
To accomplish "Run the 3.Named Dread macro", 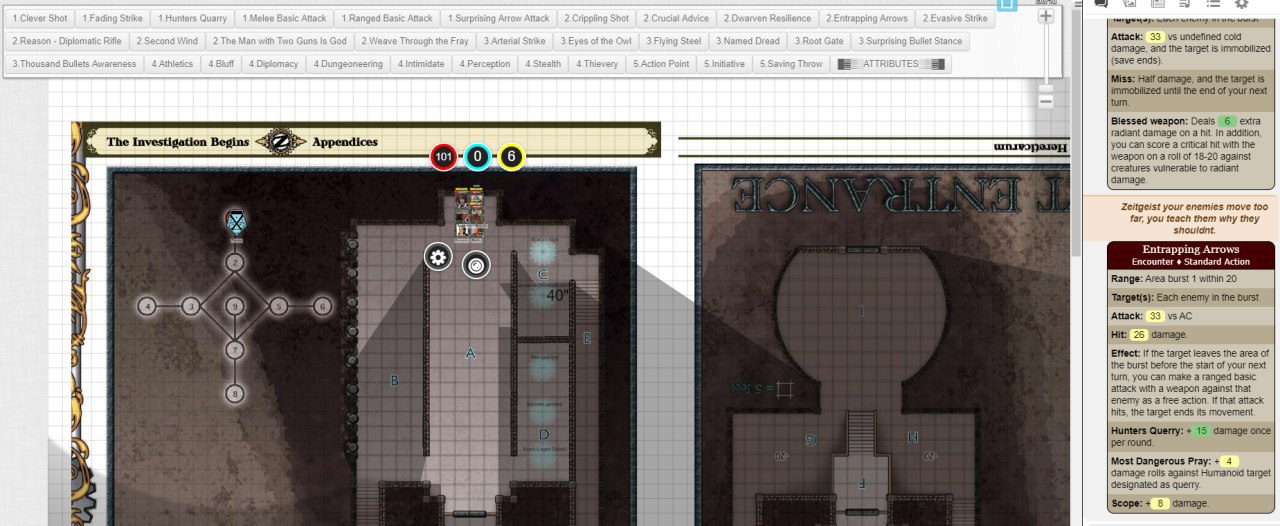I will point(748,41).
